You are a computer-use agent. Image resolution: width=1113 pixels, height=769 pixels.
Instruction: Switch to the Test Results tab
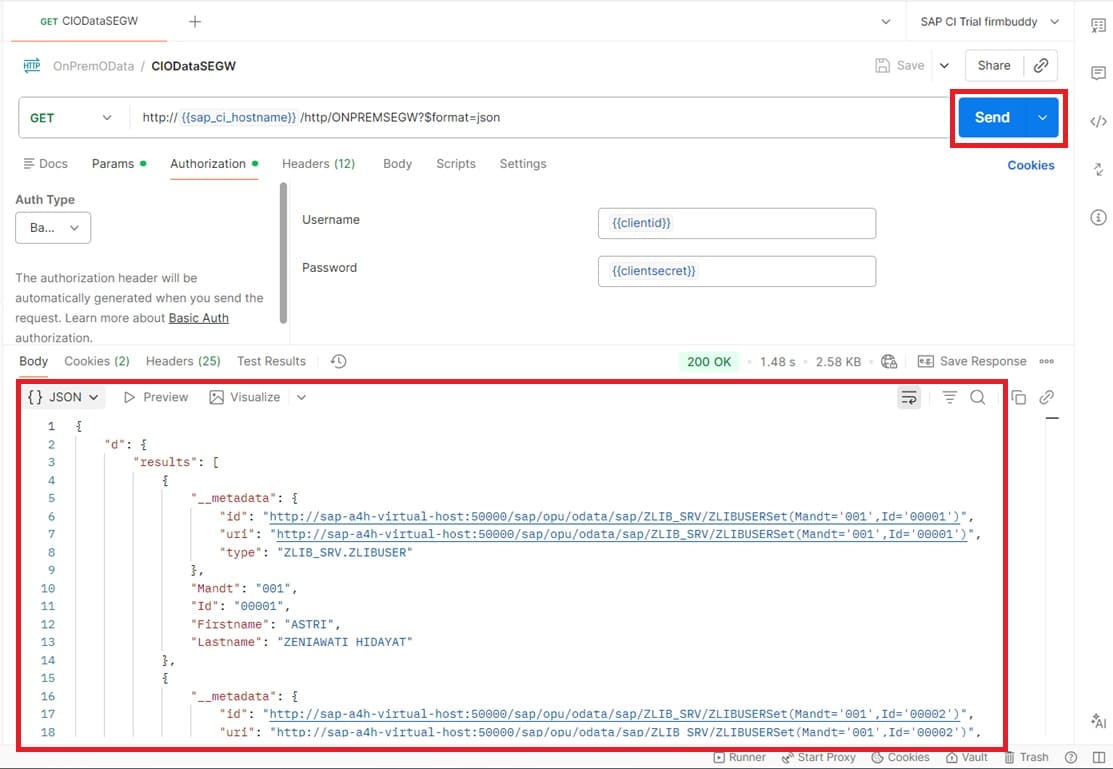pyautogui.click(x=271, y=361)
